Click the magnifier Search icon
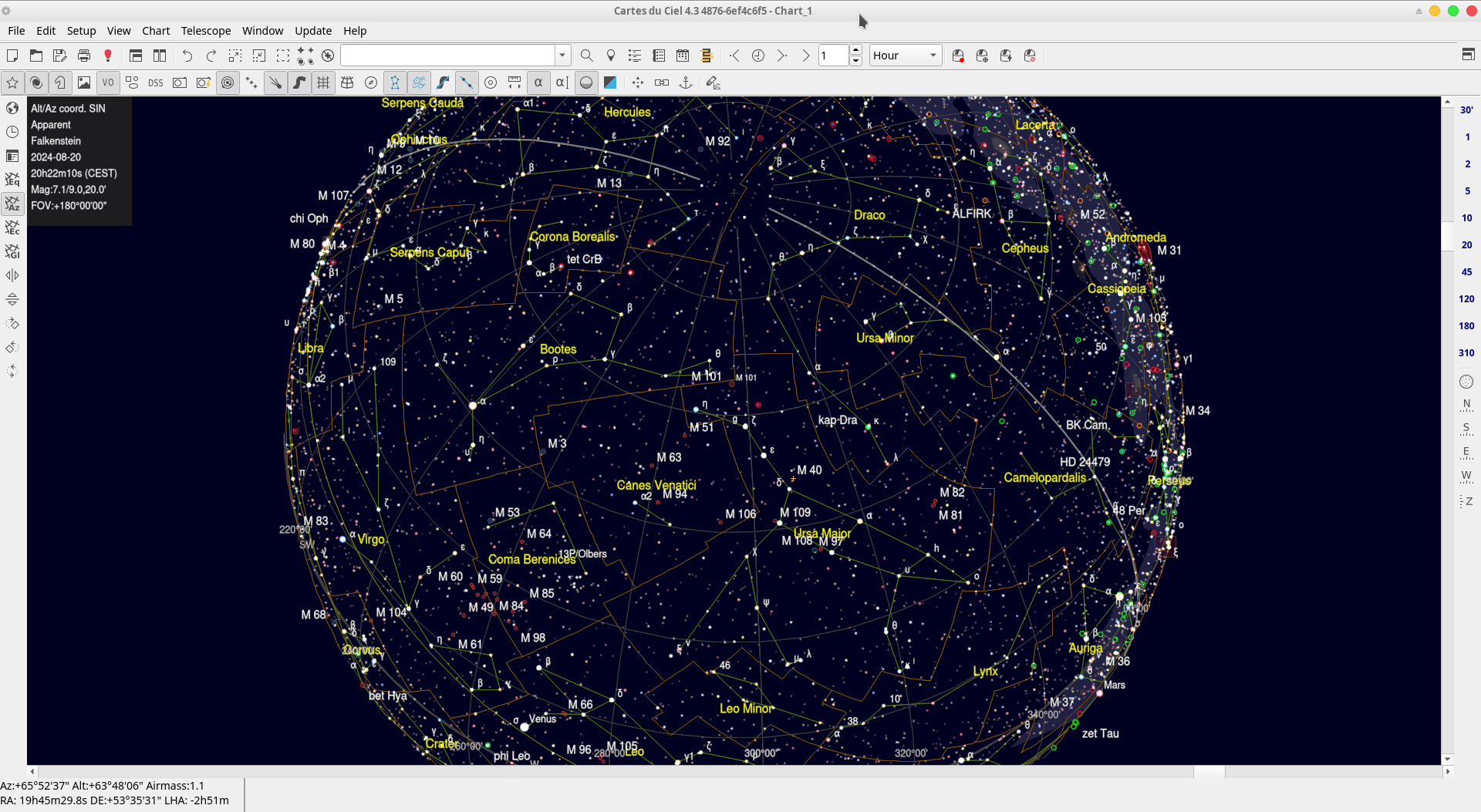The image size is (1481, 812). tap(587, 56)
